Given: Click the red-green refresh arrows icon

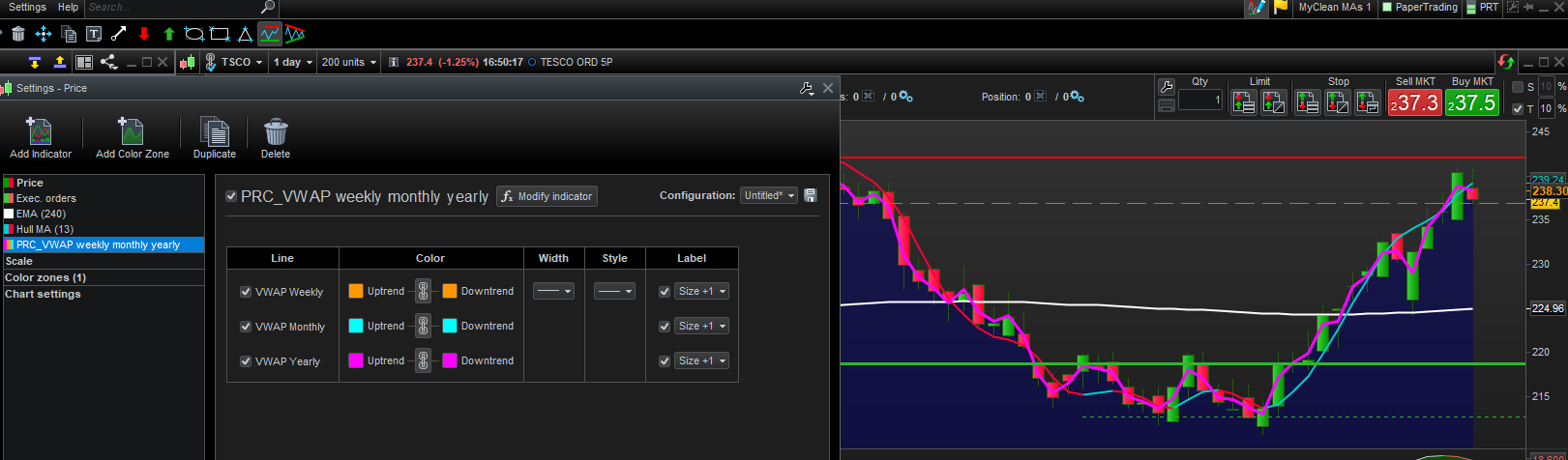Looking at the screenshot, I should point(1506,62).
